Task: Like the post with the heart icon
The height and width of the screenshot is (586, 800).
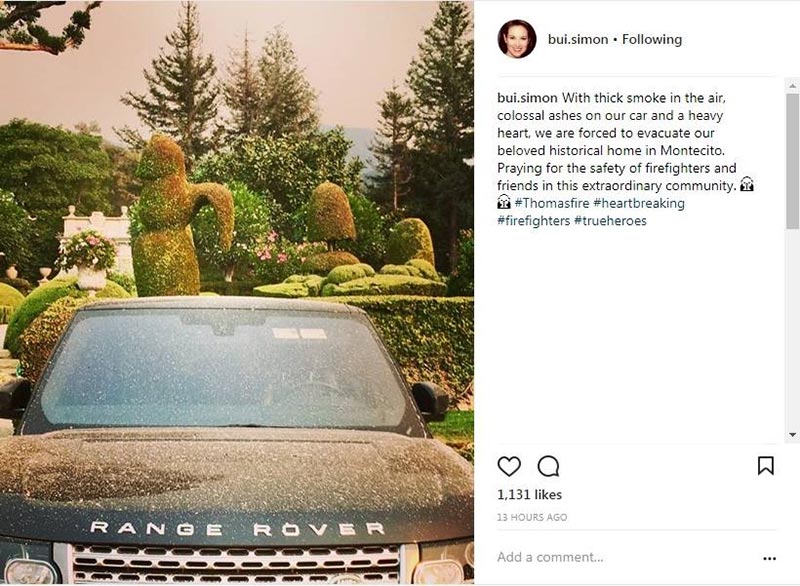Action: pyautogui.click(x=509, y=466)
